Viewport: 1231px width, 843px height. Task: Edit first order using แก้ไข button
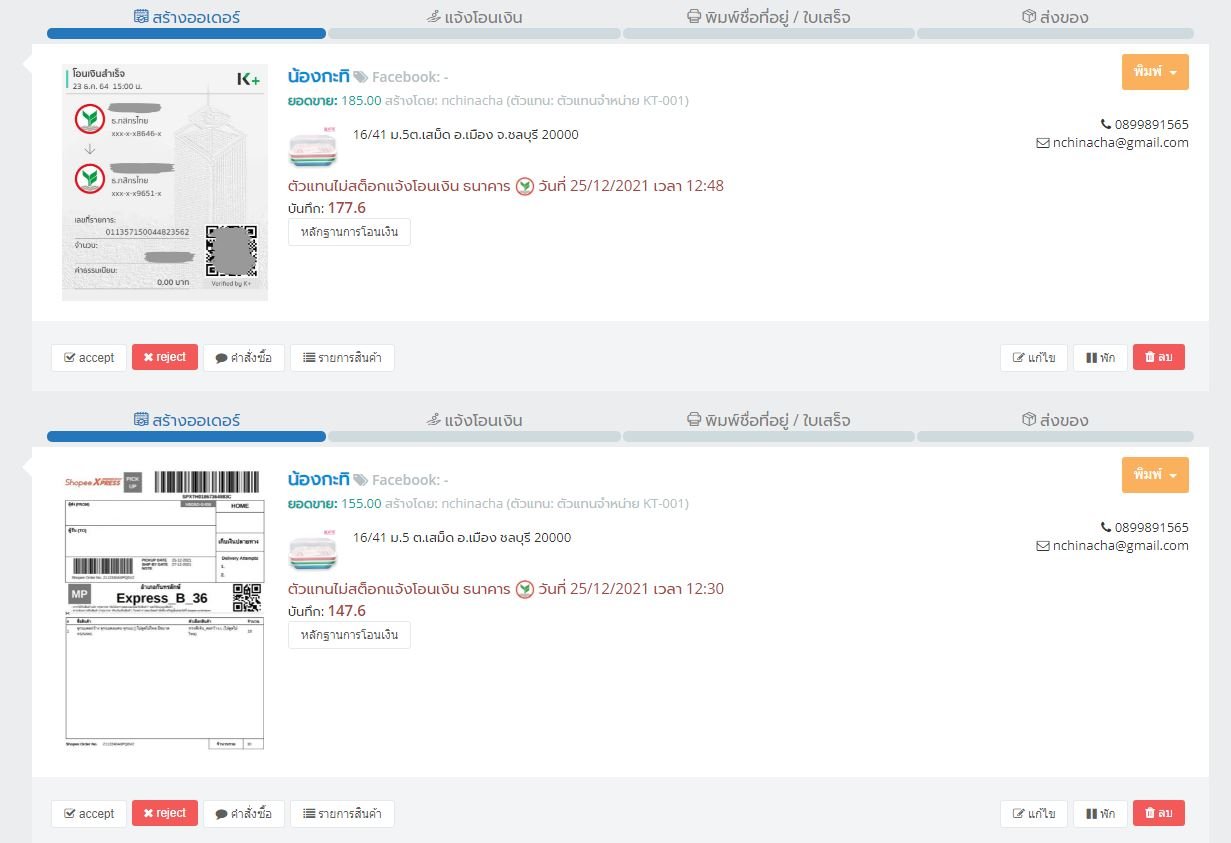tap(1034, 358)
